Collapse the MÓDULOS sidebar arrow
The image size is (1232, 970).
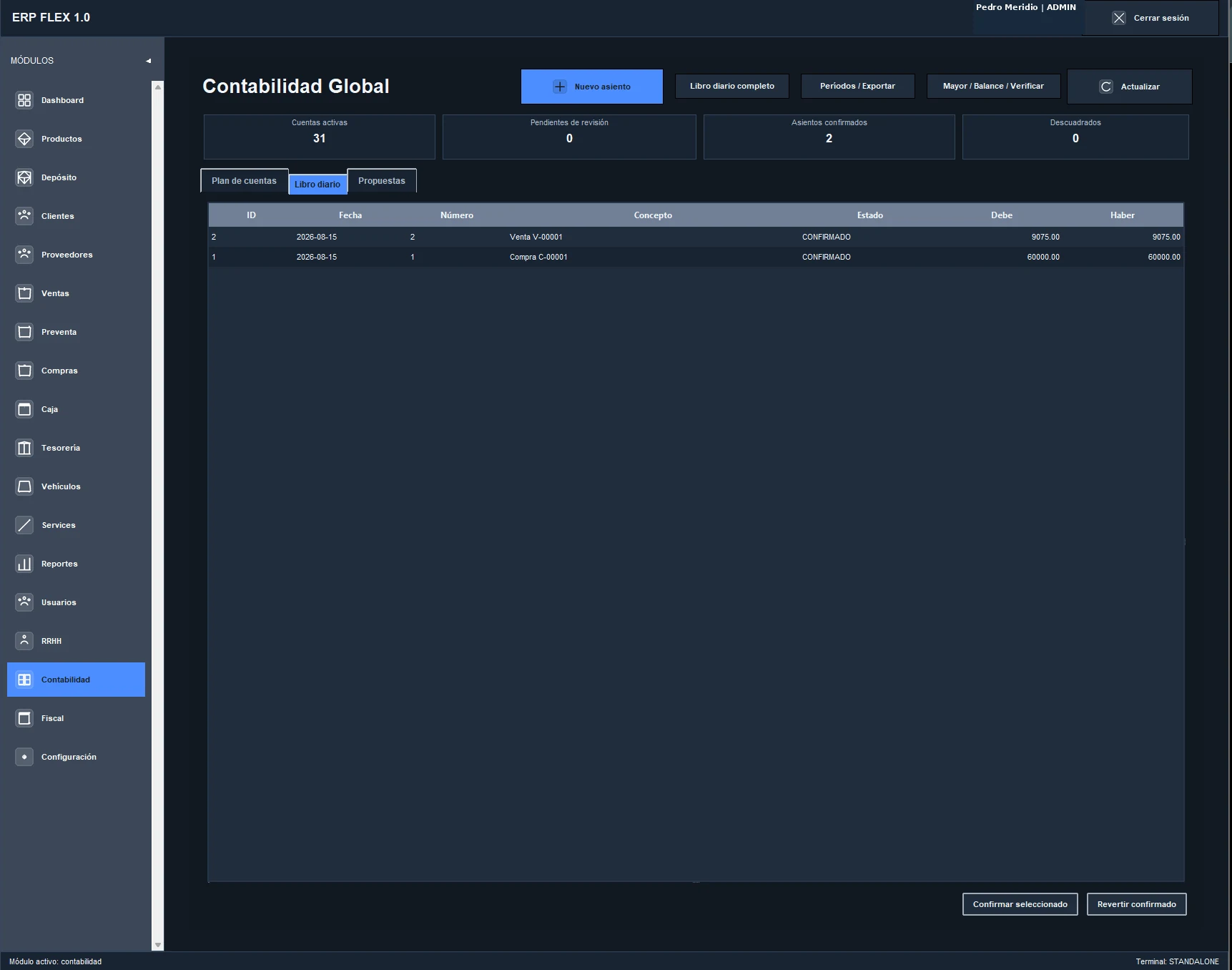click(149, 61)
